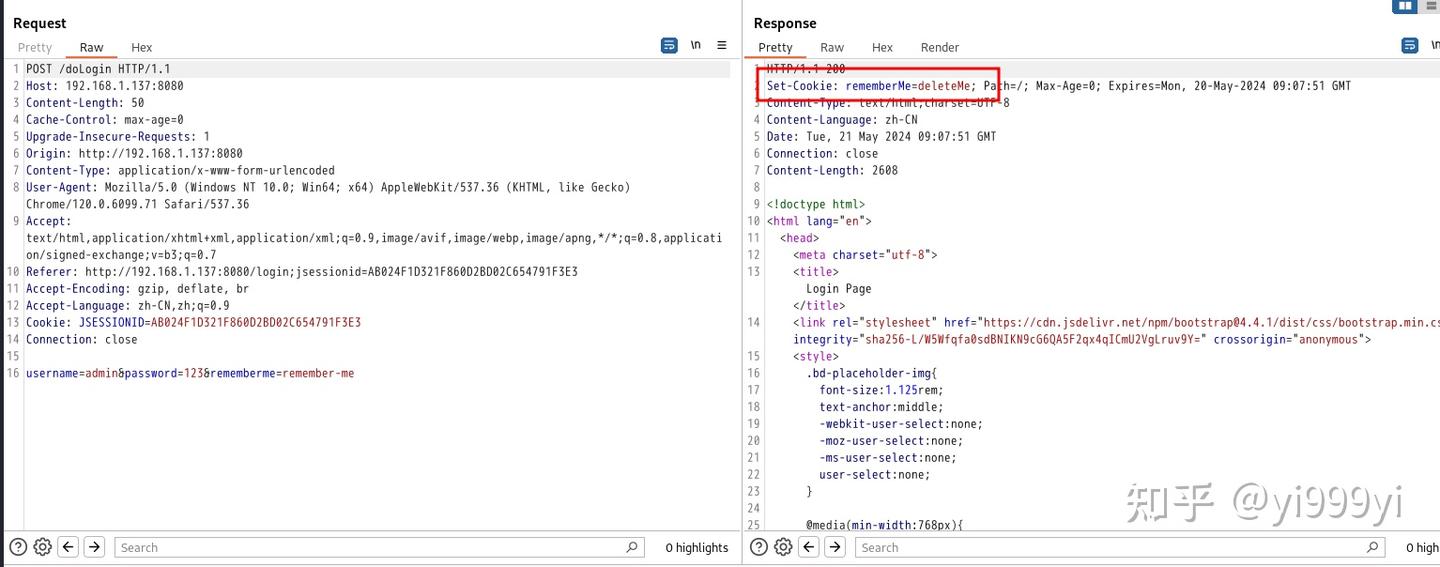
Task: Click the 'Content-Length: 50' request header
Action: (x=85, y=103)
